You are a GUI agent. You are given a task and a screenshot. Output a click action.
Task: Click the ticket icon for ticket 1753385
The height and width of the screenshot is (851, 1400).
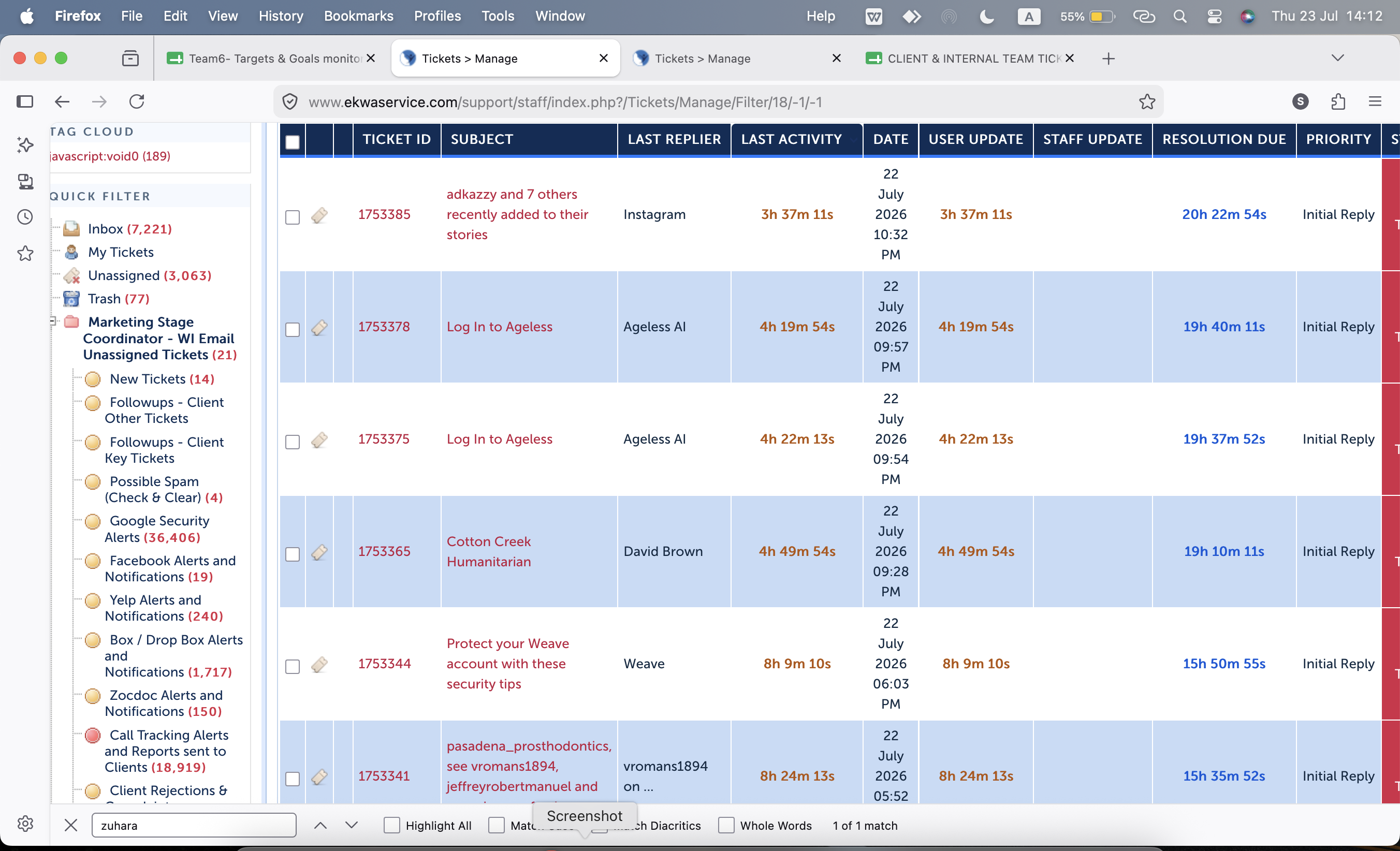tap(319, 215)
